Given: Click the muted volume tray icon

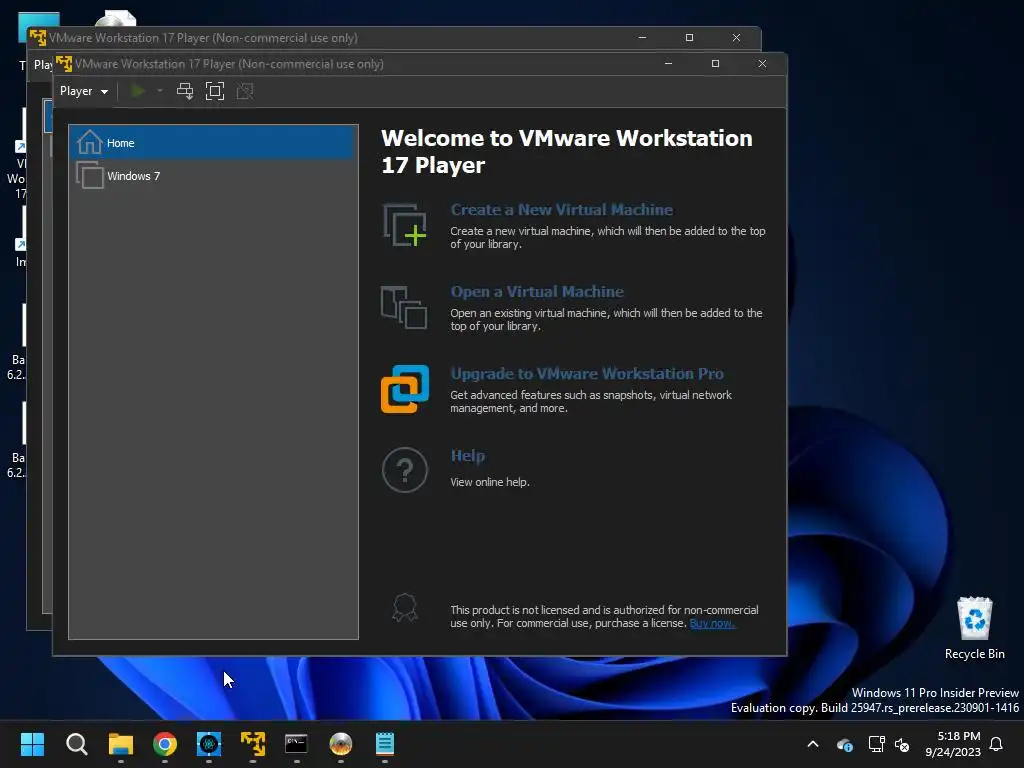Looking at the screenshot, I should (902, 744).
